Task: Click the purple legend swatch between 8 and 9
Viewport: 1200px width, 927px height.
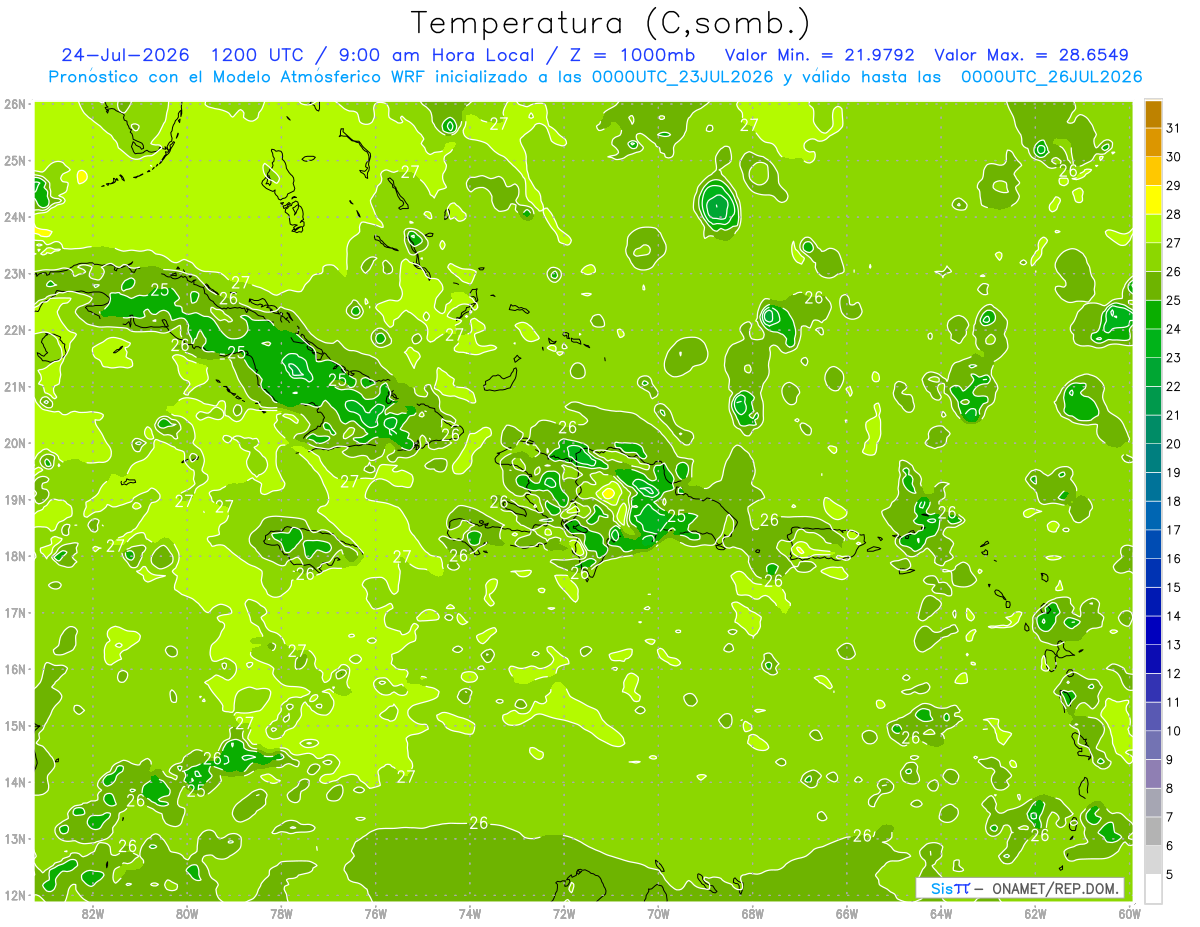Action: point(1153,774)
